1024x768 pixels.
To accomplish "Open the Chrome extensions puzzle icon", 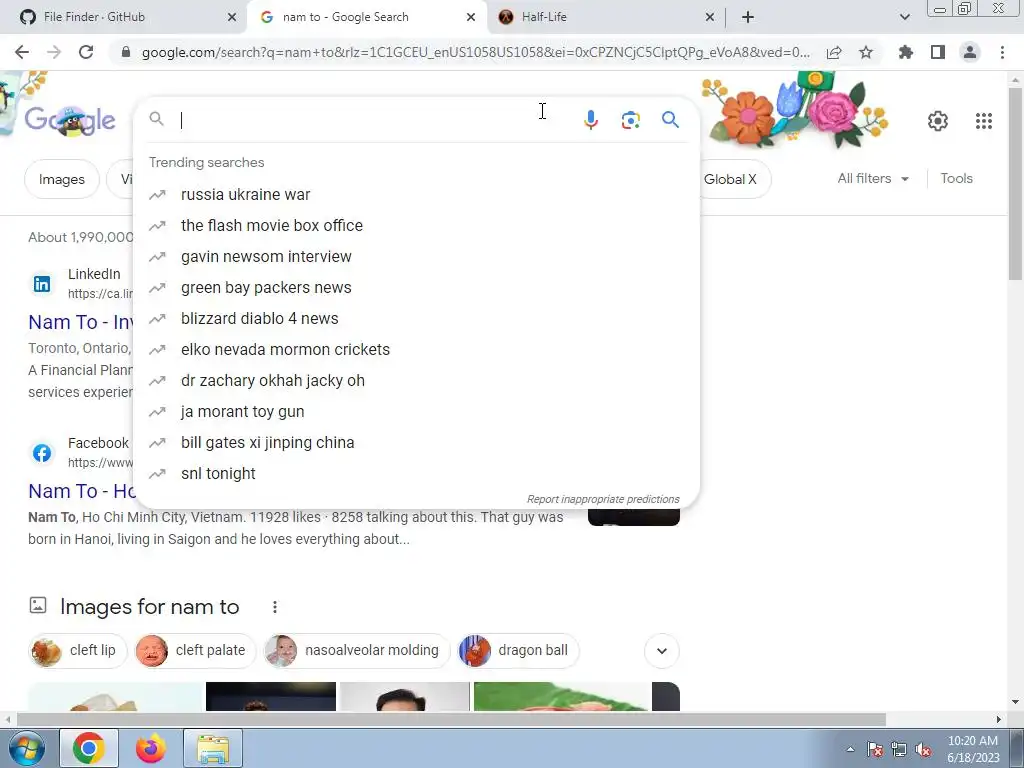I will [x=906, y=52].
